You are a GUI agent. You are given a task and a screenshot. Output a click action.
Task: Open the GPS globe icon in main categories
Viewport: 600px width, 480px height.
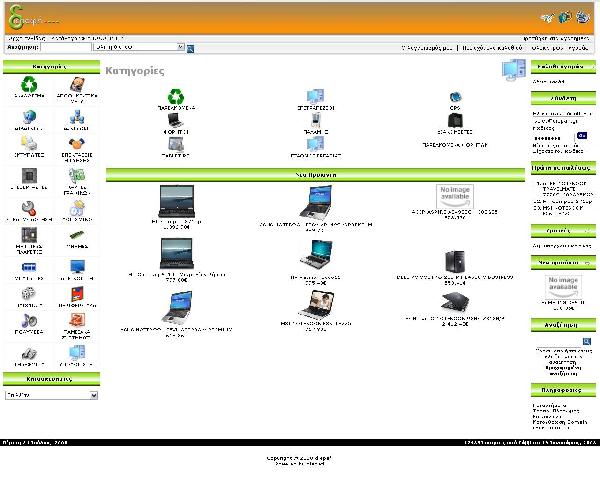click(455, 96)
